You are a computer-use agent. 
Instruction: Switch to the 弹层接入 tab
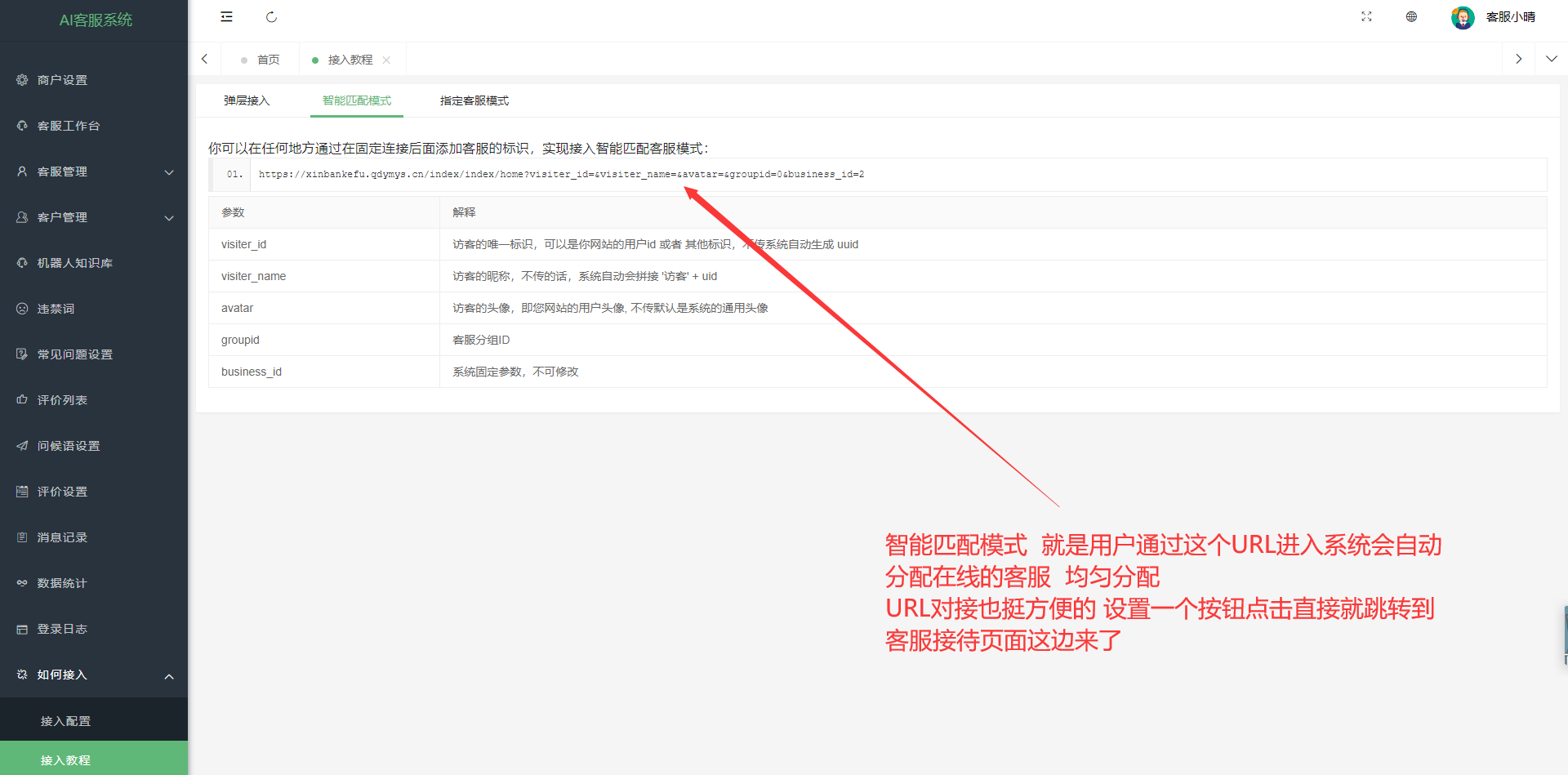pos(247,100)
